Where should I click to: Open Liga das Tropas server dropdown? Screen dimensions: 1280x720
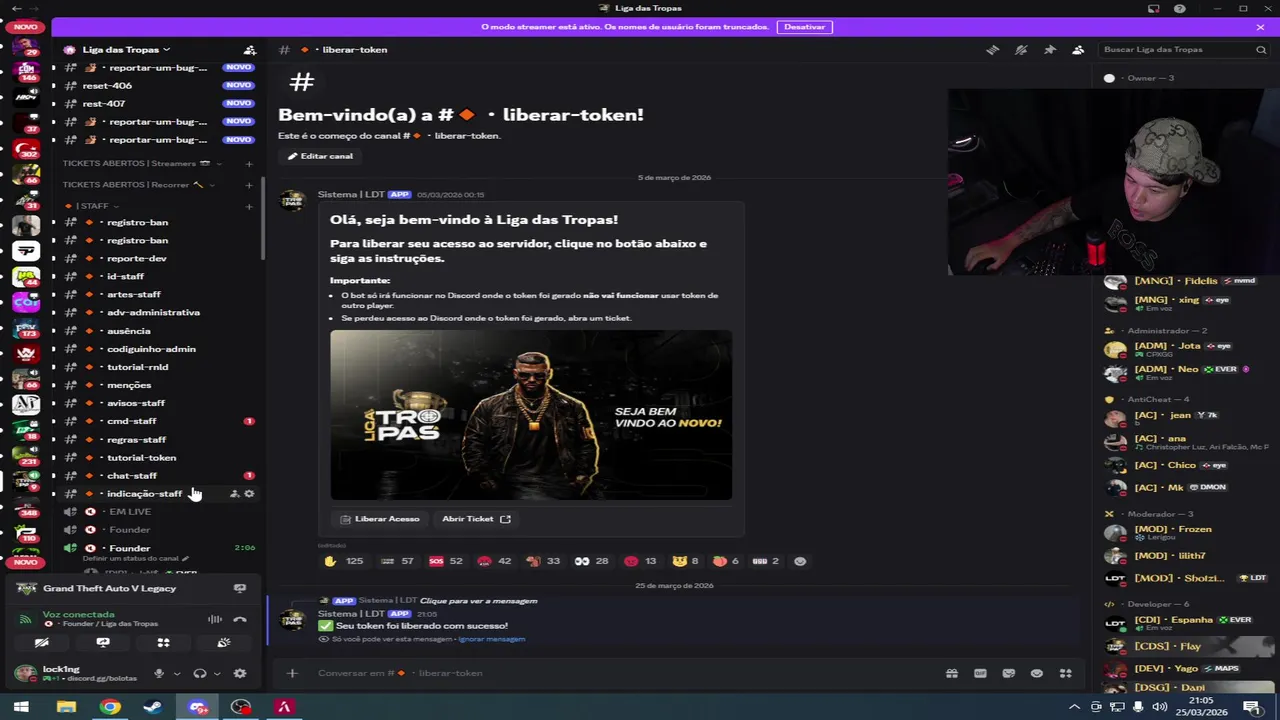[126, 50]
